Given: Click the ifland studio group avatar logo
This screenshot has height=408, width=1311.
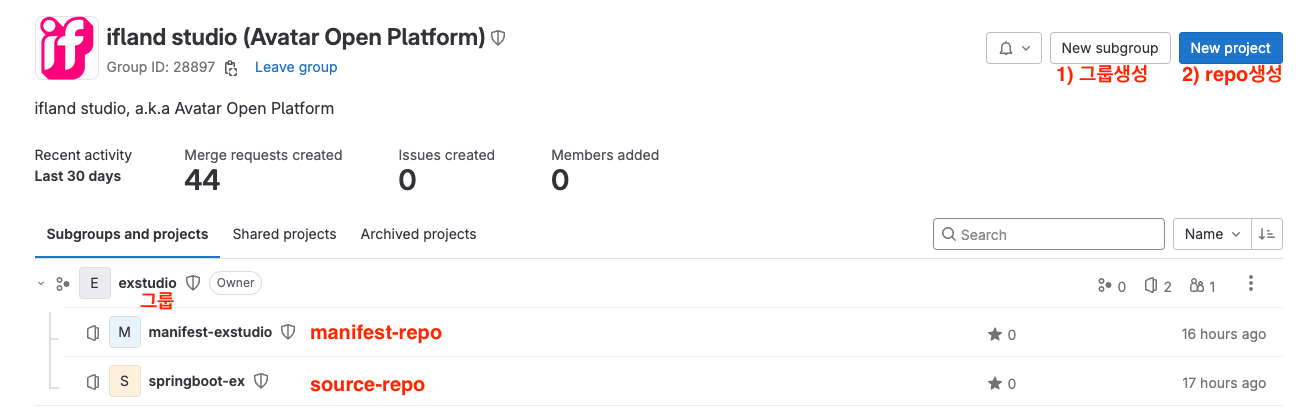Looking at the screenshot, I should pos(66,47).
